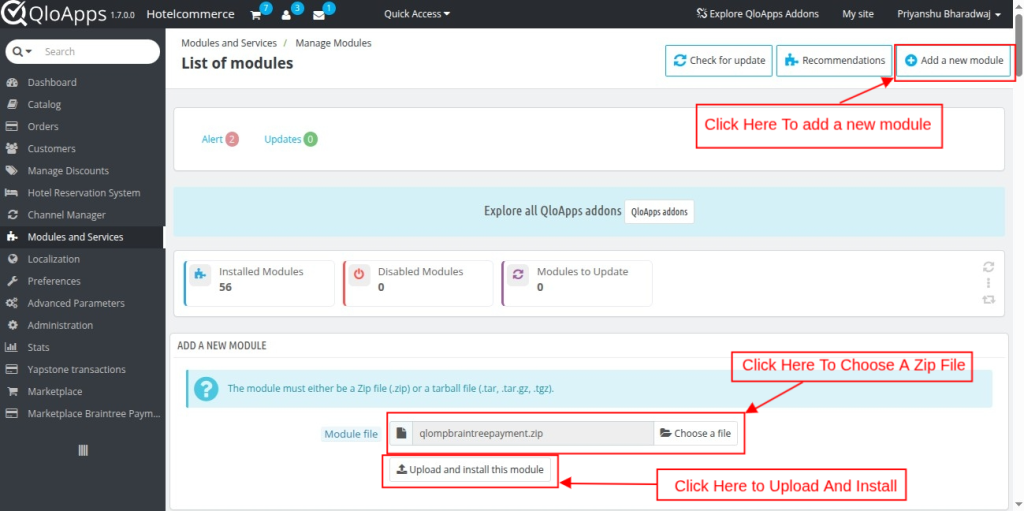This screenshot has width=1024, height=511.
Task: Click the Preferences wrench icon
Action: [12, 281]
